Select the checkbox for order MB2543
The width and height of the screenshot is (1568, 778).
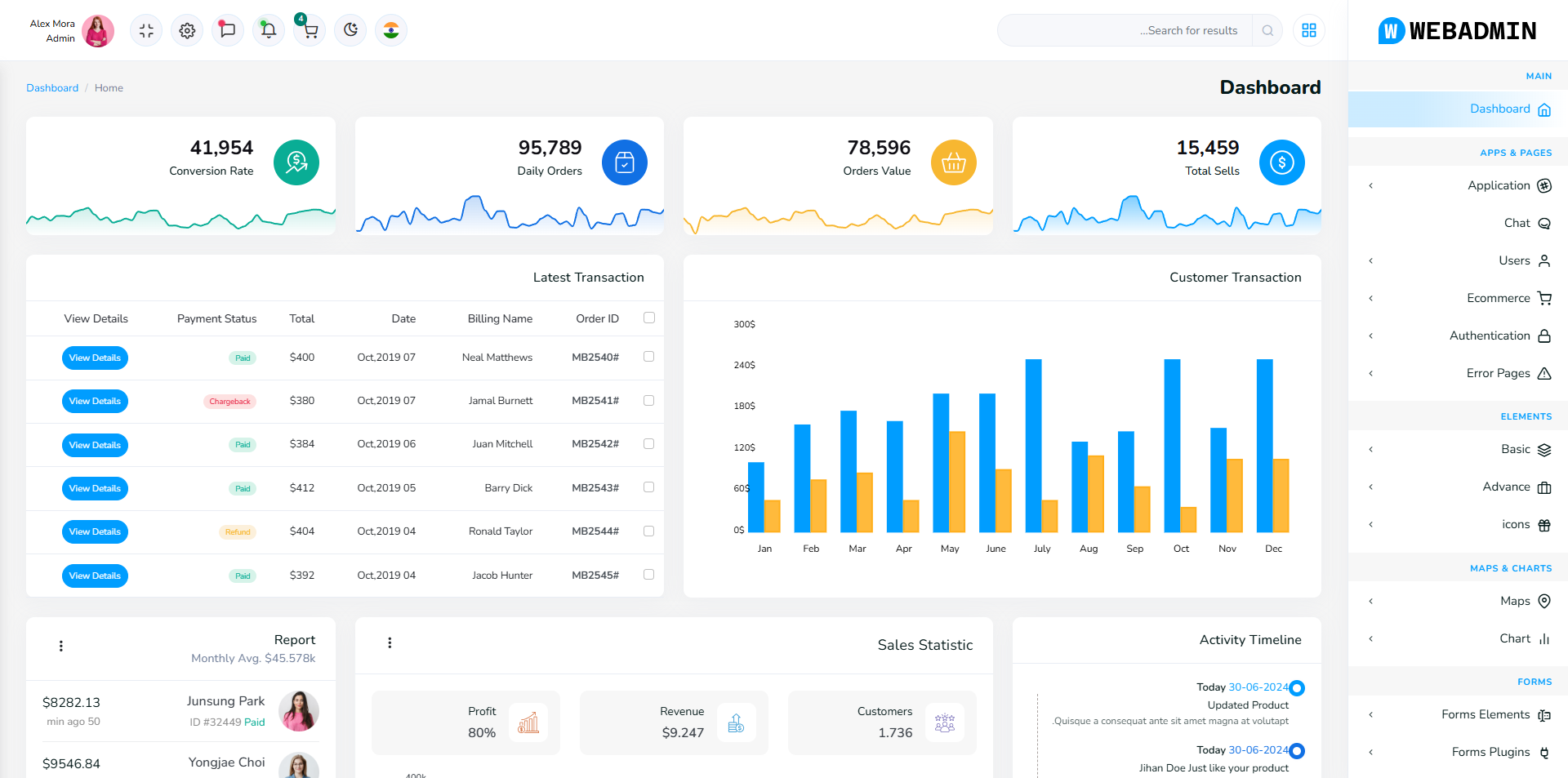(x=649, y=487)
